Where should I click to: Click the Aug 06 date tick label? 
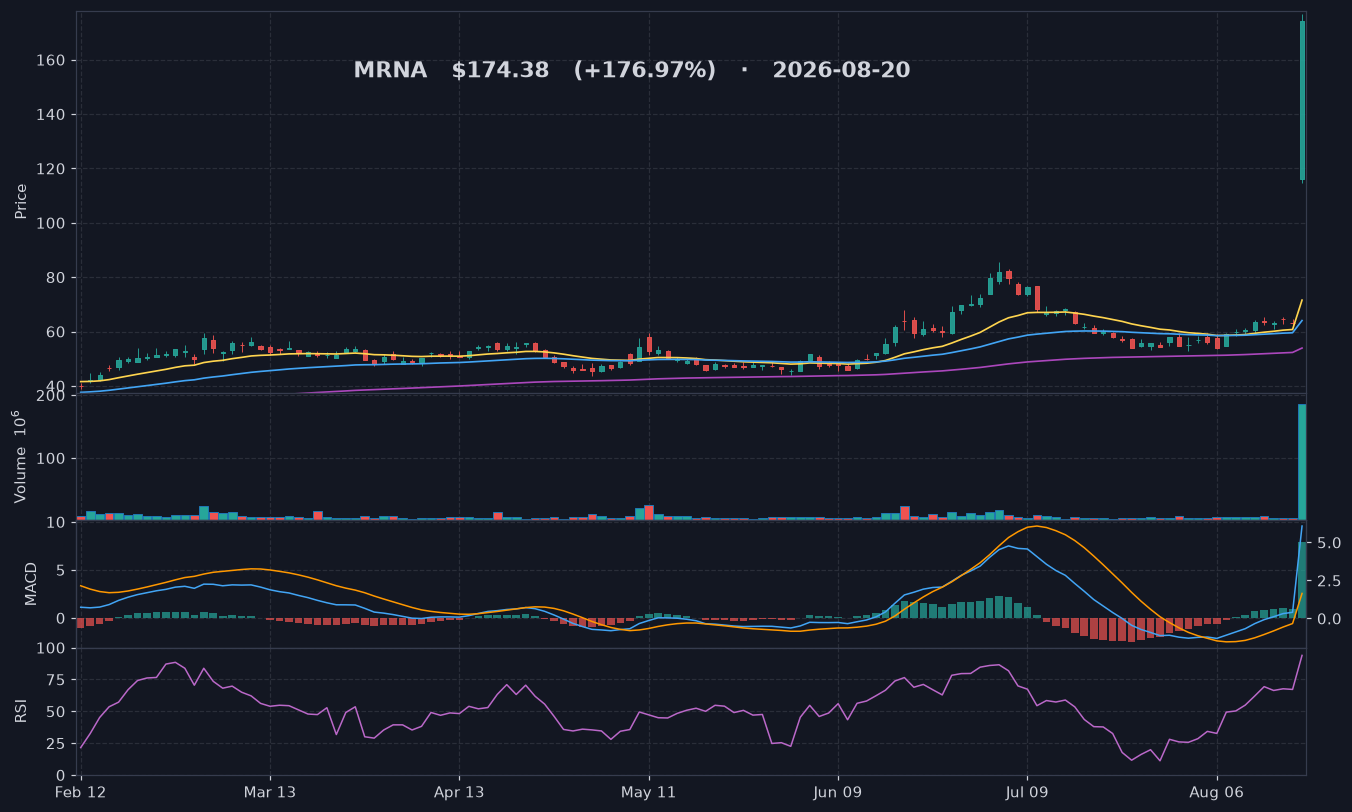pos(1217,792)
